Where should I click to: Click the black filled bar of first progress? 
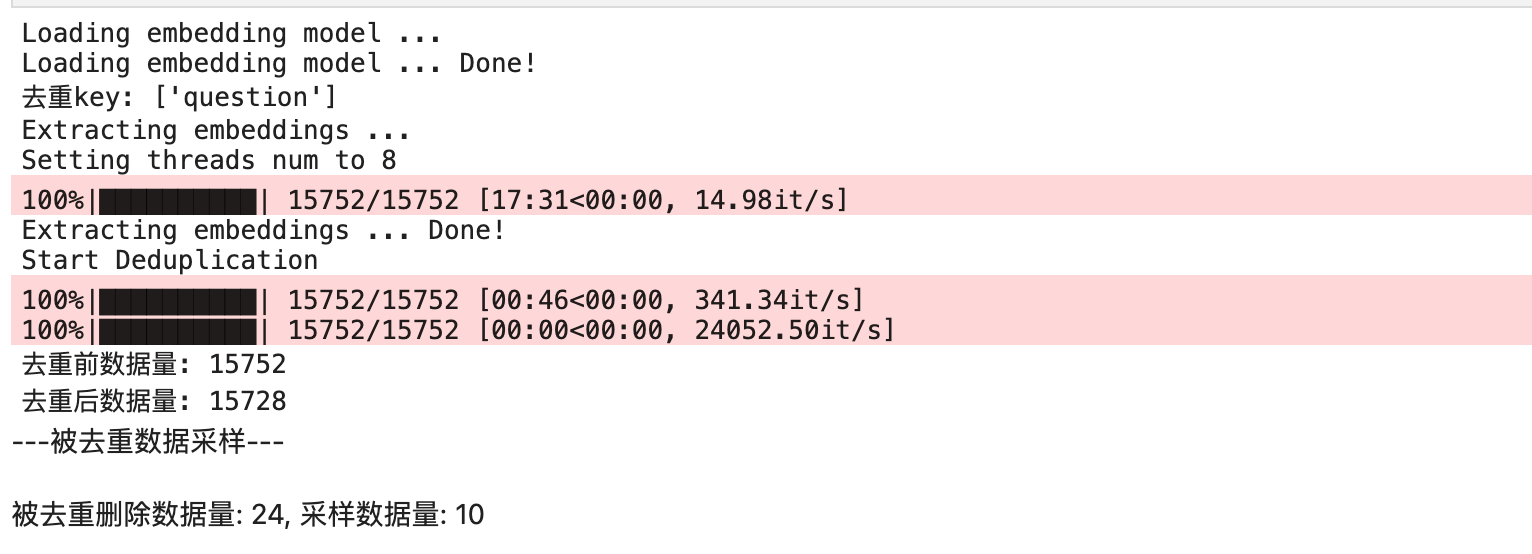(x=178, y=200)
